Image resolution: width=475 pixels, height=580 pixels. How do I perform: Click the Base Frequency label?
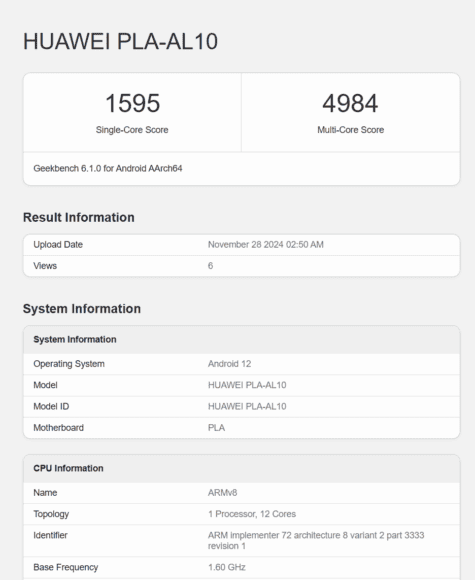tap(65, 567)
